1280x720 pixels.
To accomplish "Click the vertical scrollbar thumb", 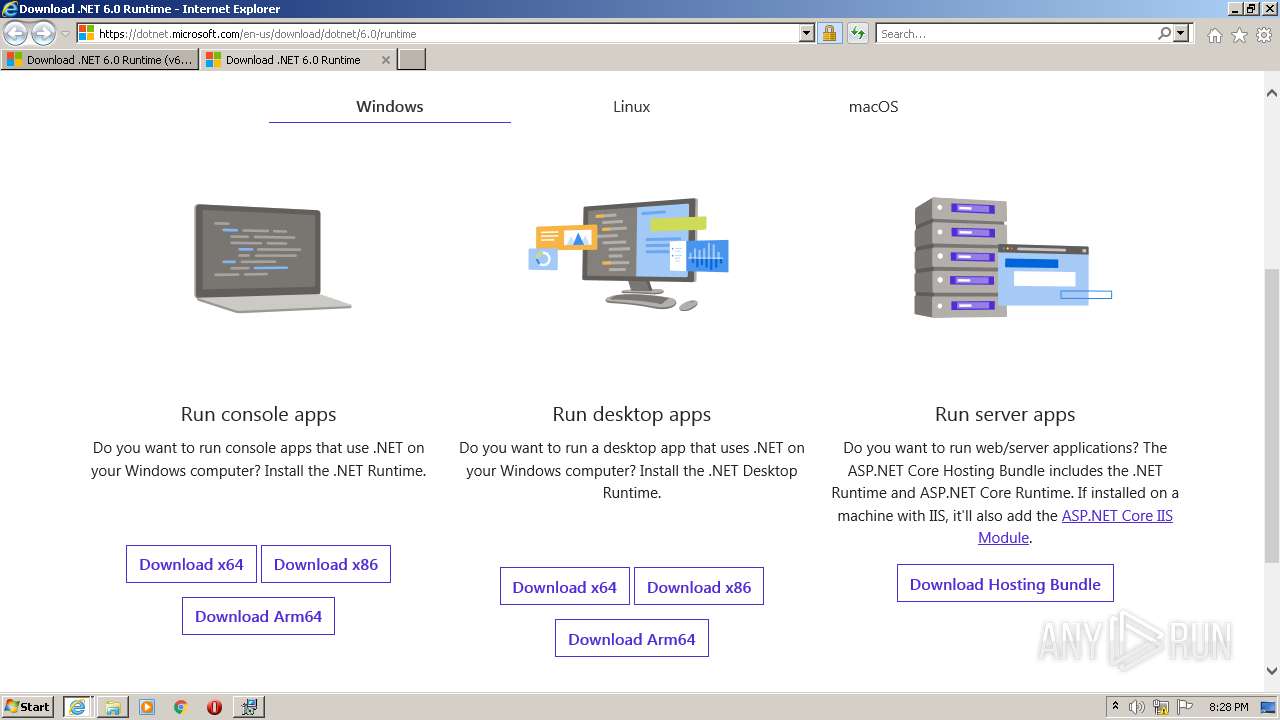I will coord(1272,416).
